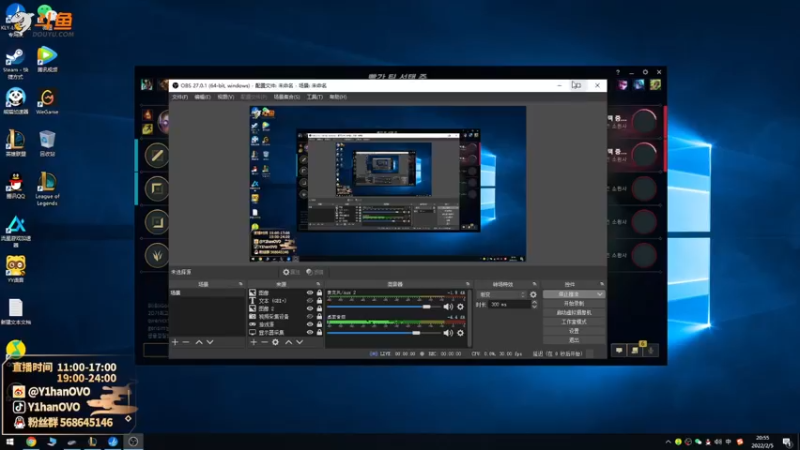Image resolution: width=800 pixels, height=450 pixels.
Task: Open transition properties gear next to transition dropdown
Action: pos(533,294)
